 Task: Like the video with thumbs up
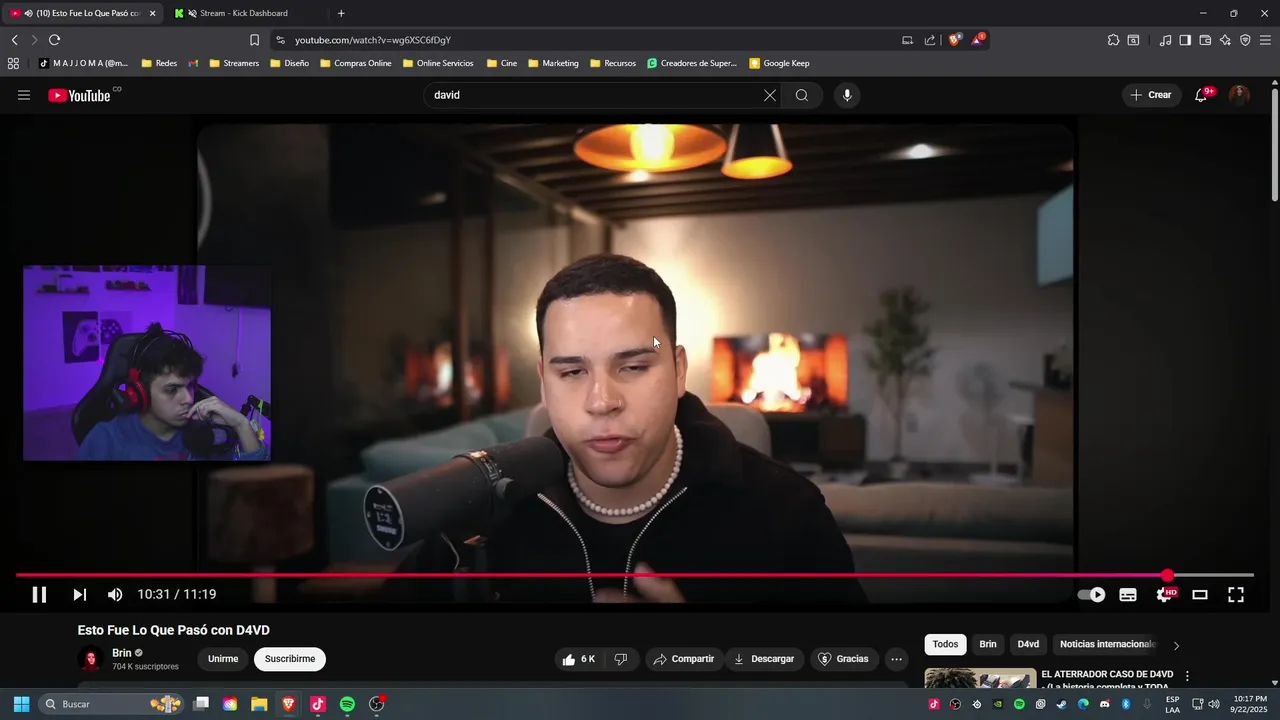point(579,659)
